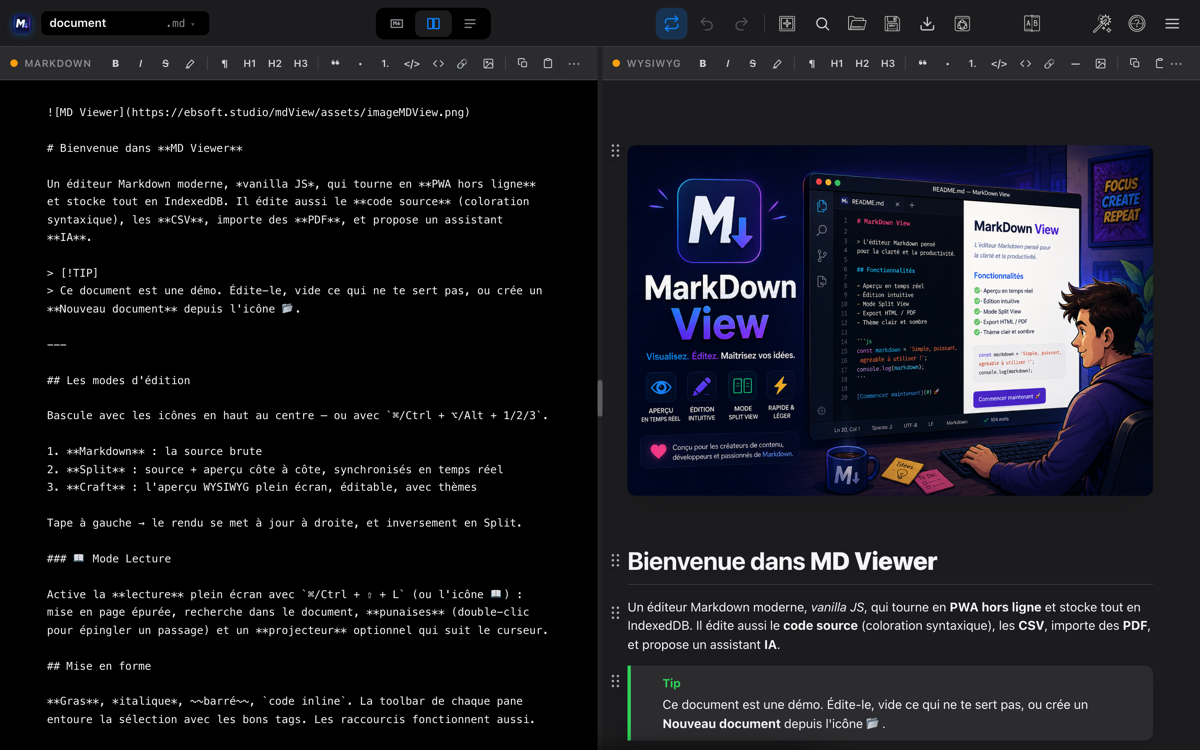Click drag handle beside Bienvenue heading
Image resolution: width=1200 pixels, height=750 pixels.
(x=615, y=561)
